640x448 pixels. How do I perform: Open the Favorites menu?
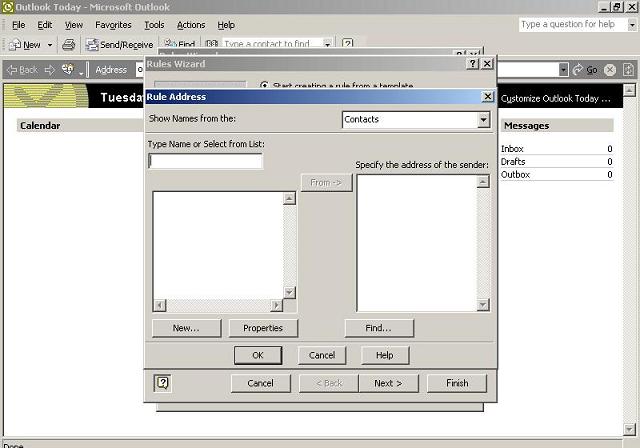113,25
